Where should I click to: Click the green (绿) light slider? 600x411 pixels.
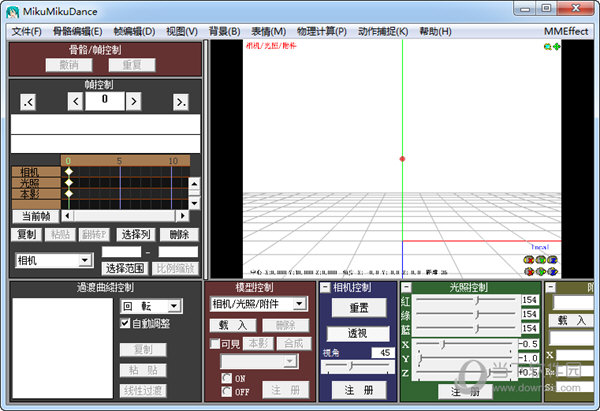click(x=466, y=315)
